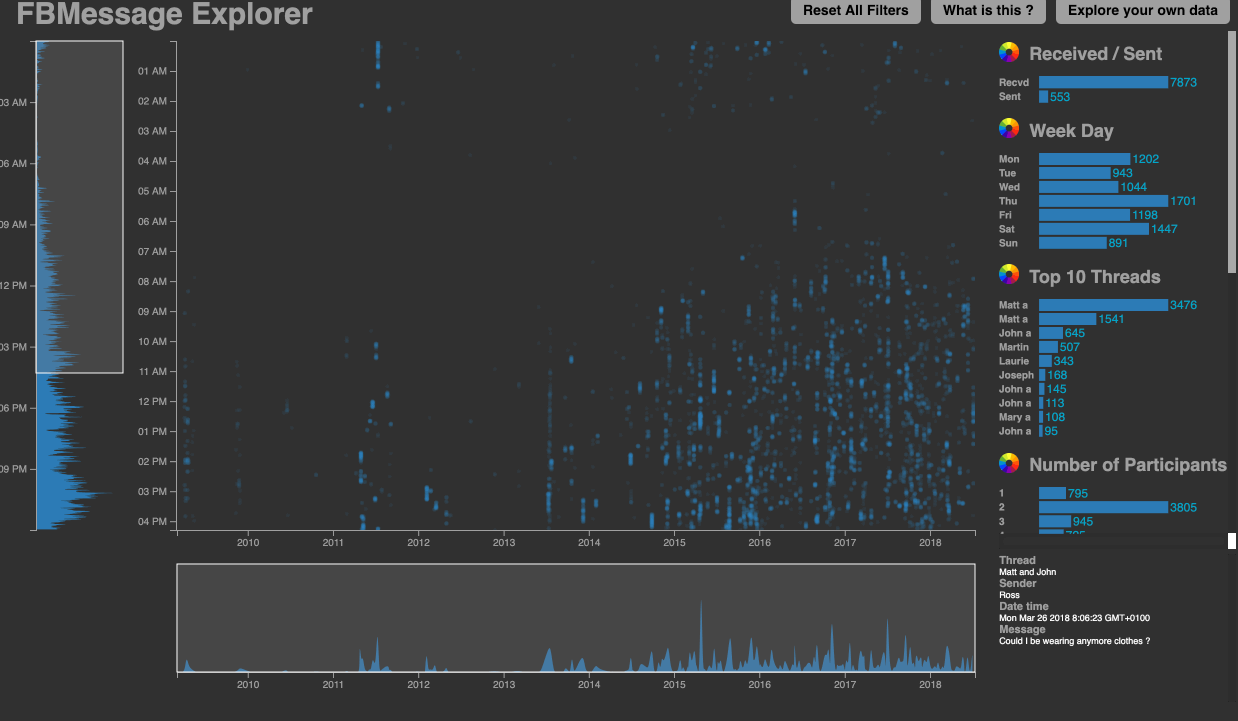Select the Mon bar in Week Day
Viewport: 1238px width, 721px height.
click(x=1084, y=159)
